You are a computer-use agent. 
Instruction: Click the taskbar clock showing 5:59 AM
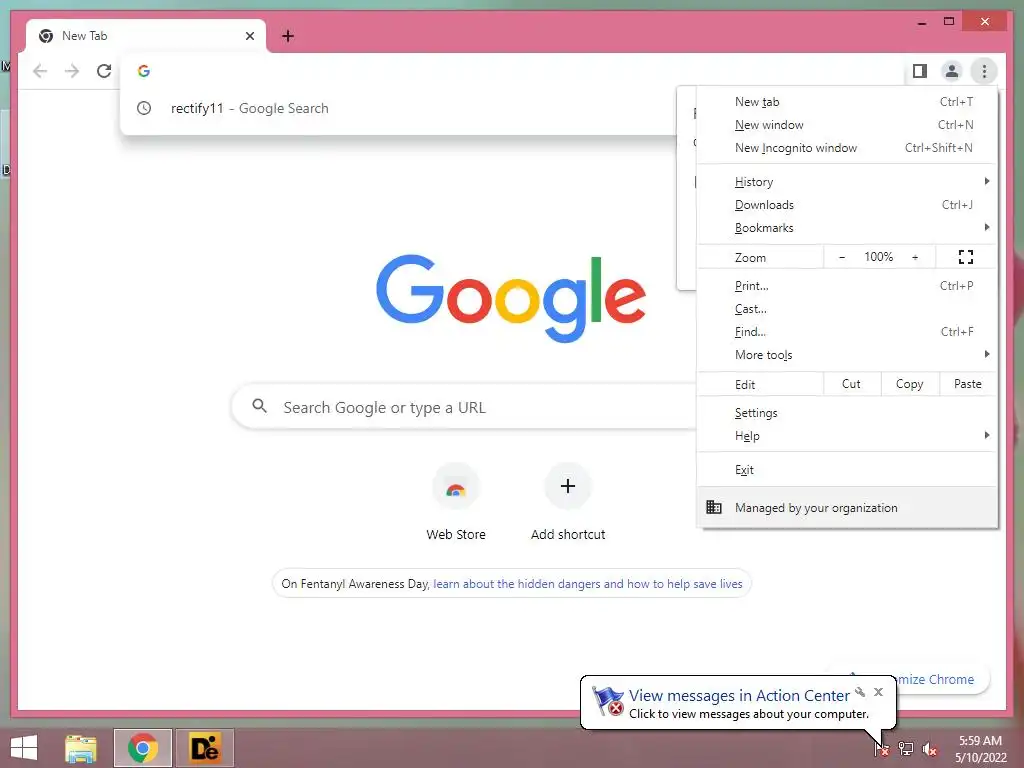coord(980,748)
